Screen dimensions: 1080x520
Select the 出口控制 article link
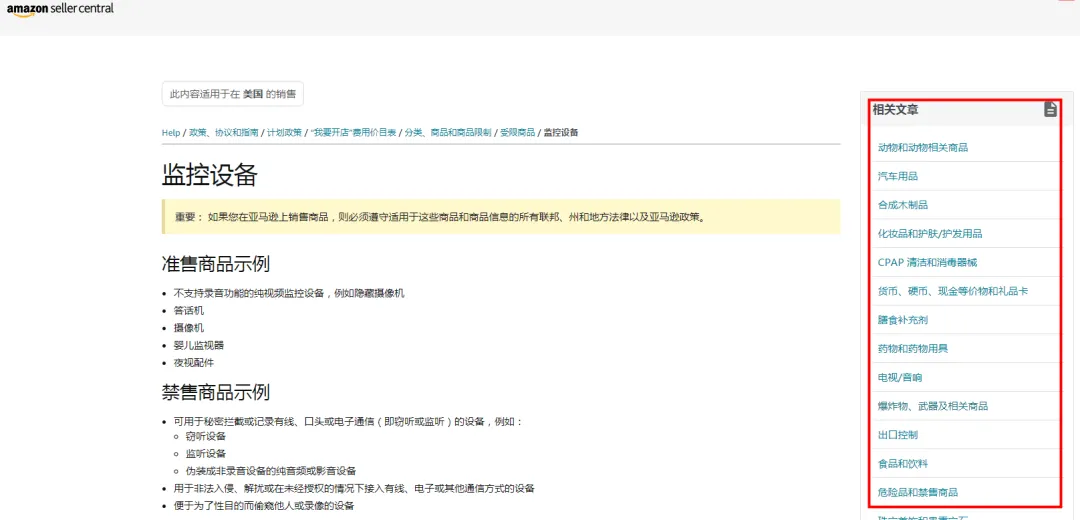click(x=897, y=435)
